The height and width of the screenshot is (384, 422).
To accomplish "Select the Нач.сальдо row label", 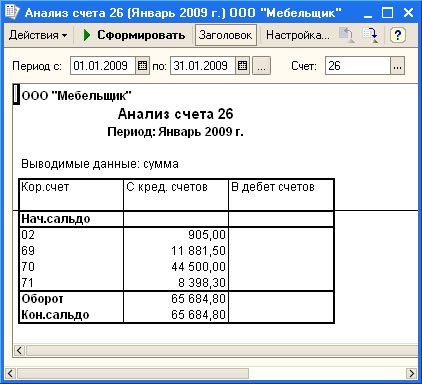I will 56,219.
